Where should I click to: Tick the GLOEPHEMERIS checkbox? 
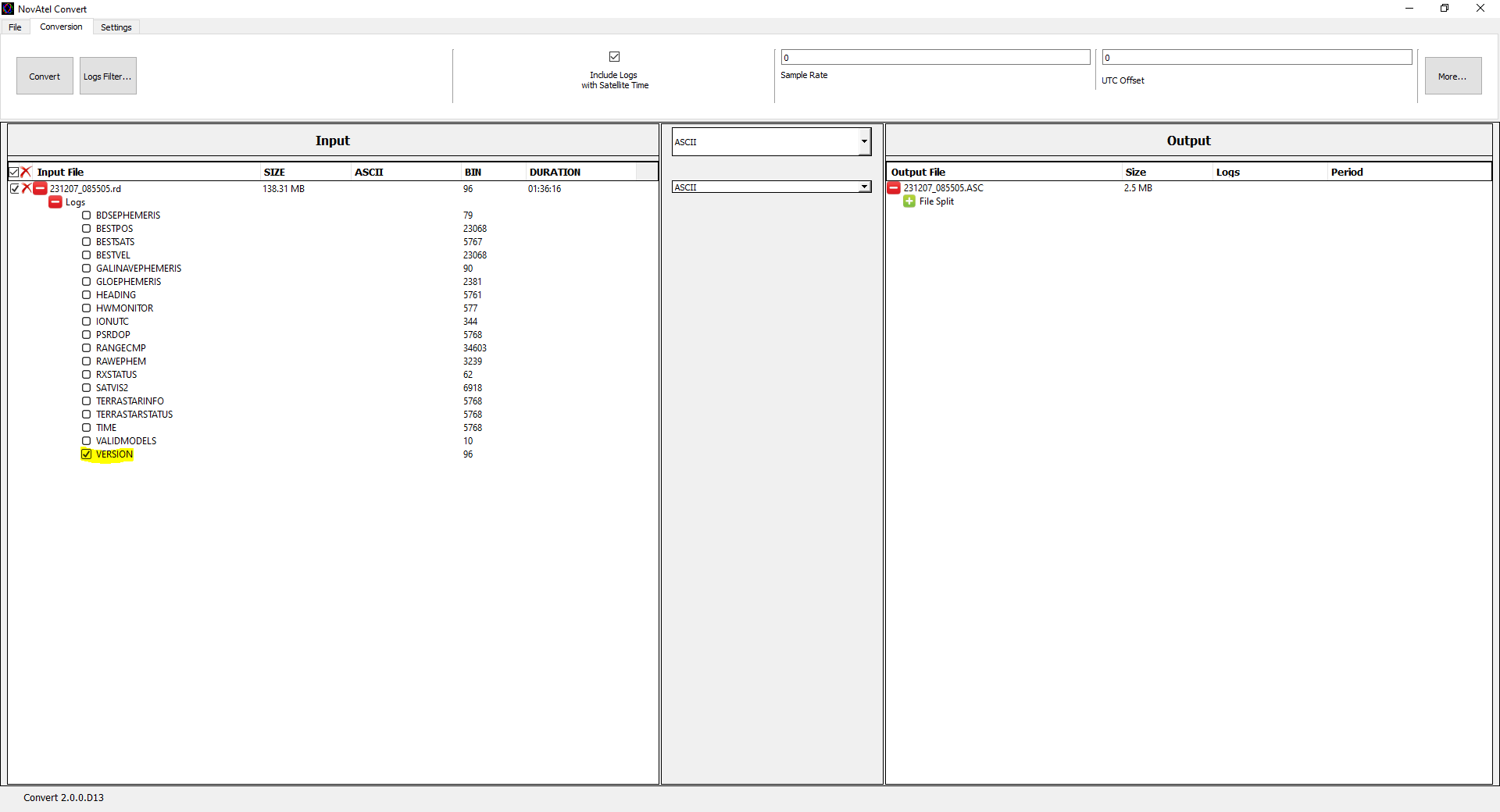pos(87,282)
